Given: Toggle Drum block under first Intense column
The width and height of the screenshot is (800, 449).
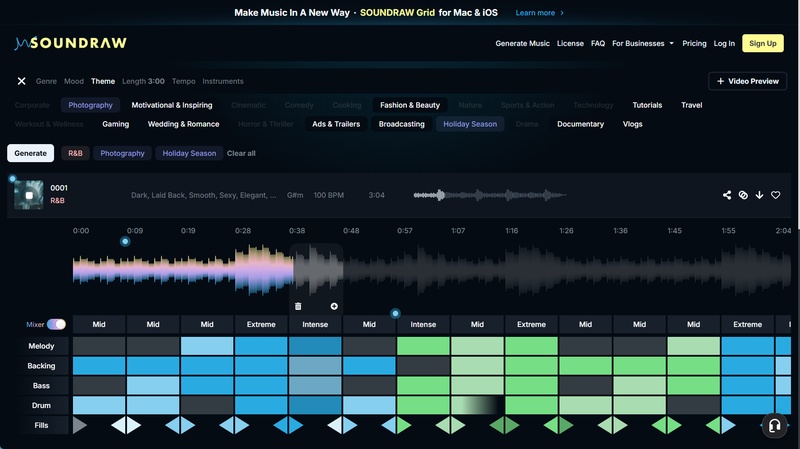Looking at the screenshot, I should [x=315, y=405].
